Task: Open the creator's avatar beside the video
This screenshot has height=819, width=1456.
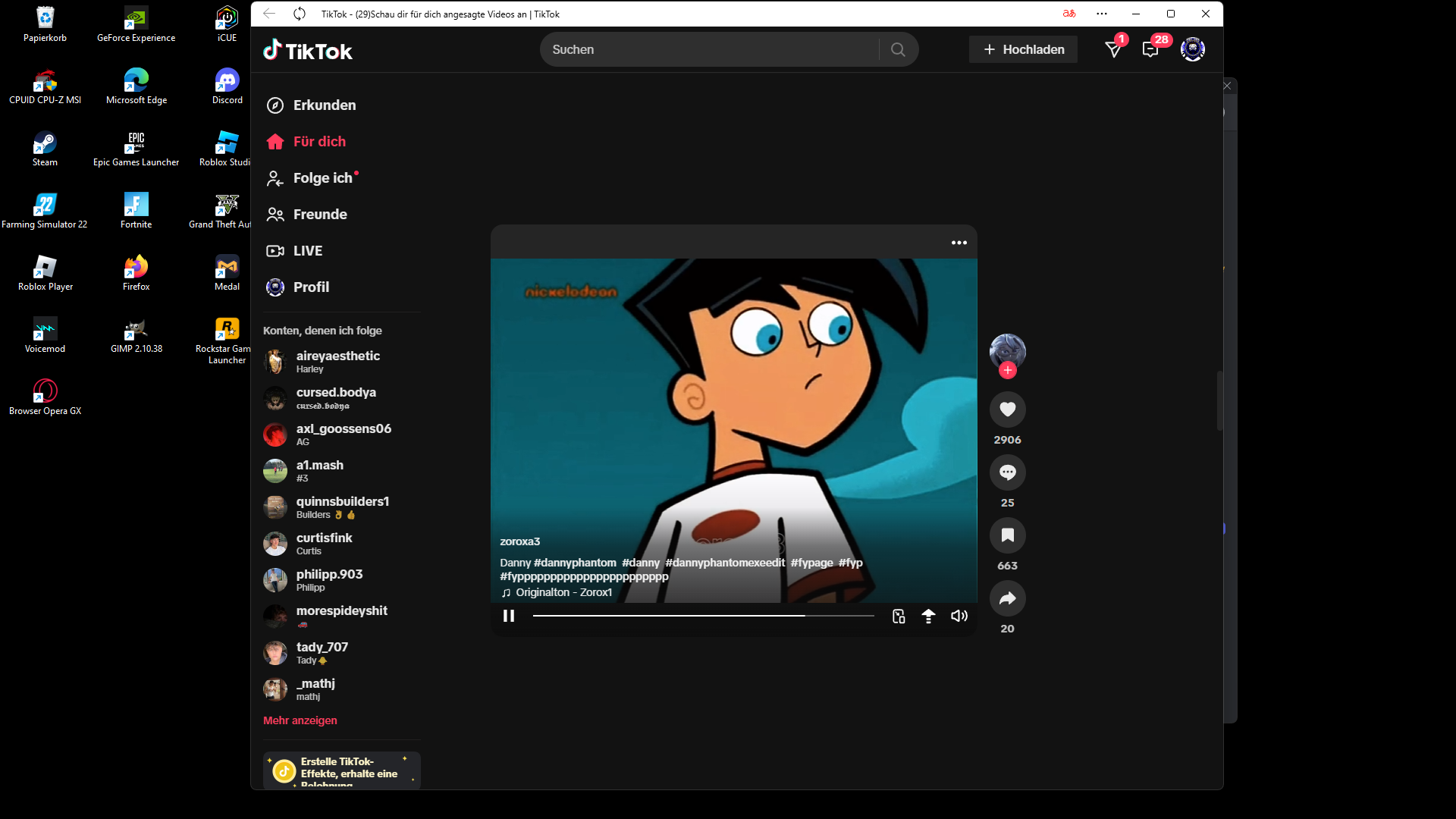Action: coord(1008,352)
